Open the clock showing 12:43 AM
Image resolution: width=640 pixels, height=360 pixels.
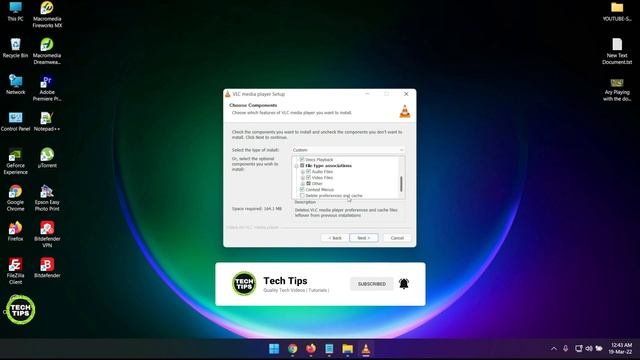[x=620, y=348]
